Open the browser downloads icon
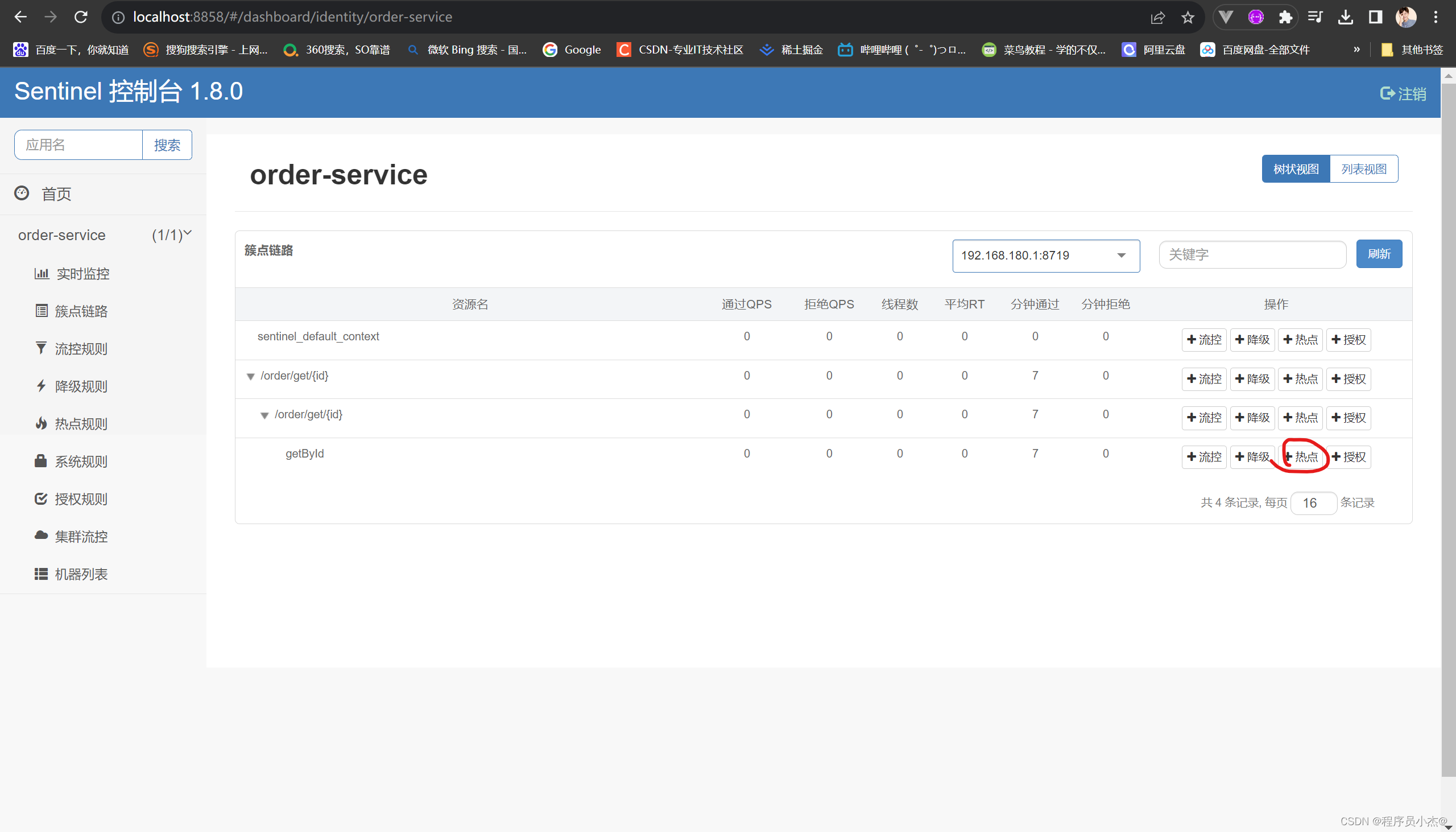1456x832 pixels. (x=1345, y=17)
